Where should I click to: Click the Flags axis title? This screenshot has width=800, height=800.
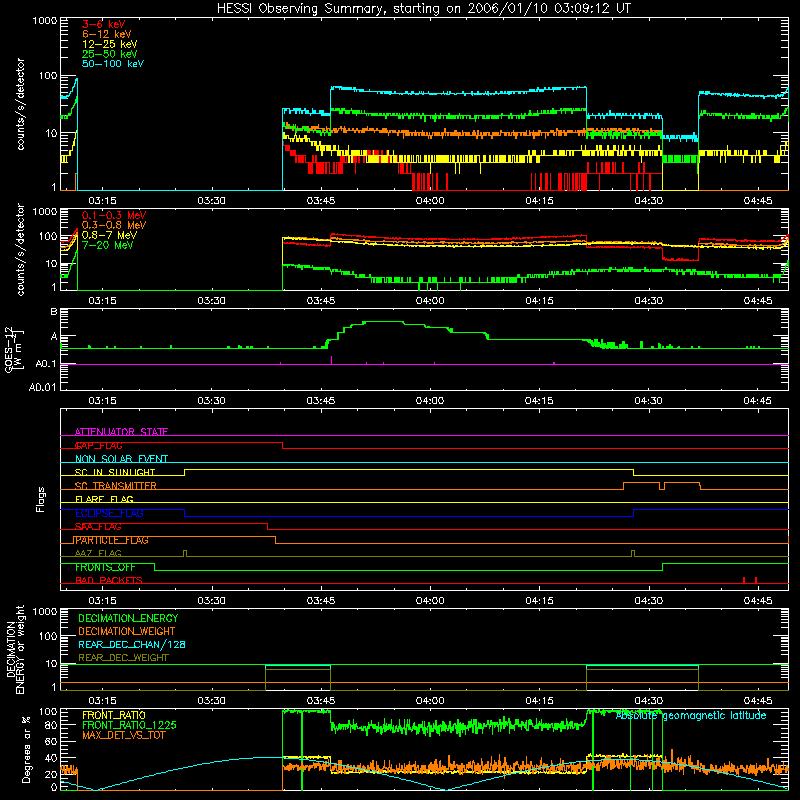coord(41,499)
